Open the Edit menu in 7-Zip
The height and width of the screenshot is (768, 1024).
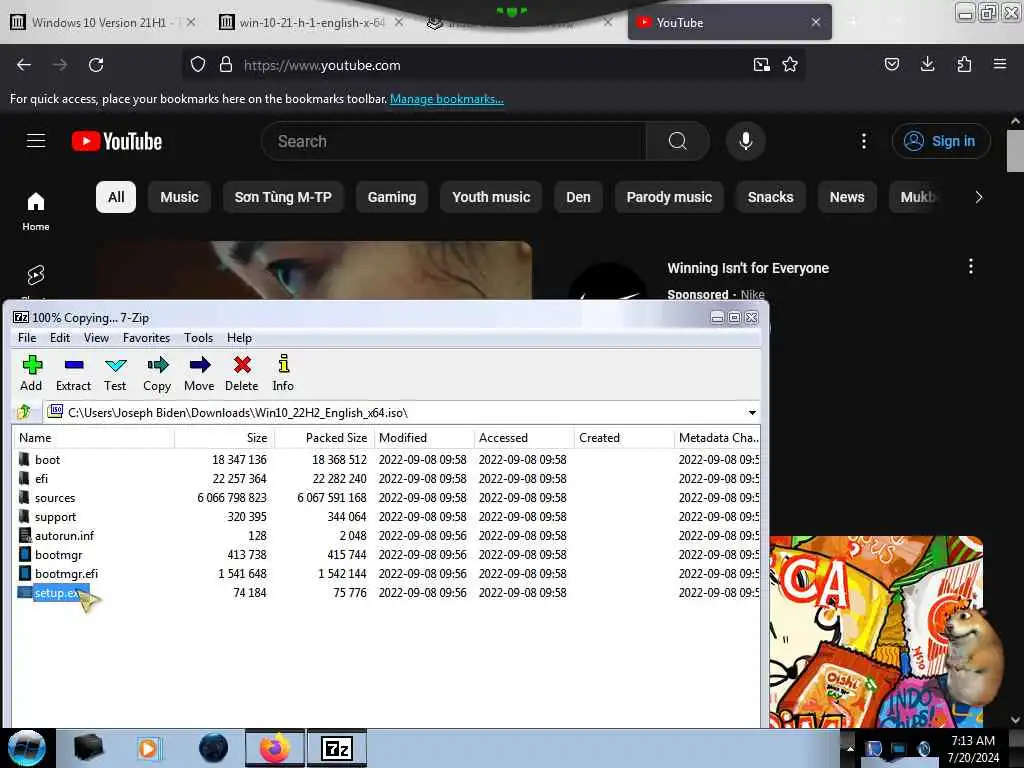(x=59, y=338)
